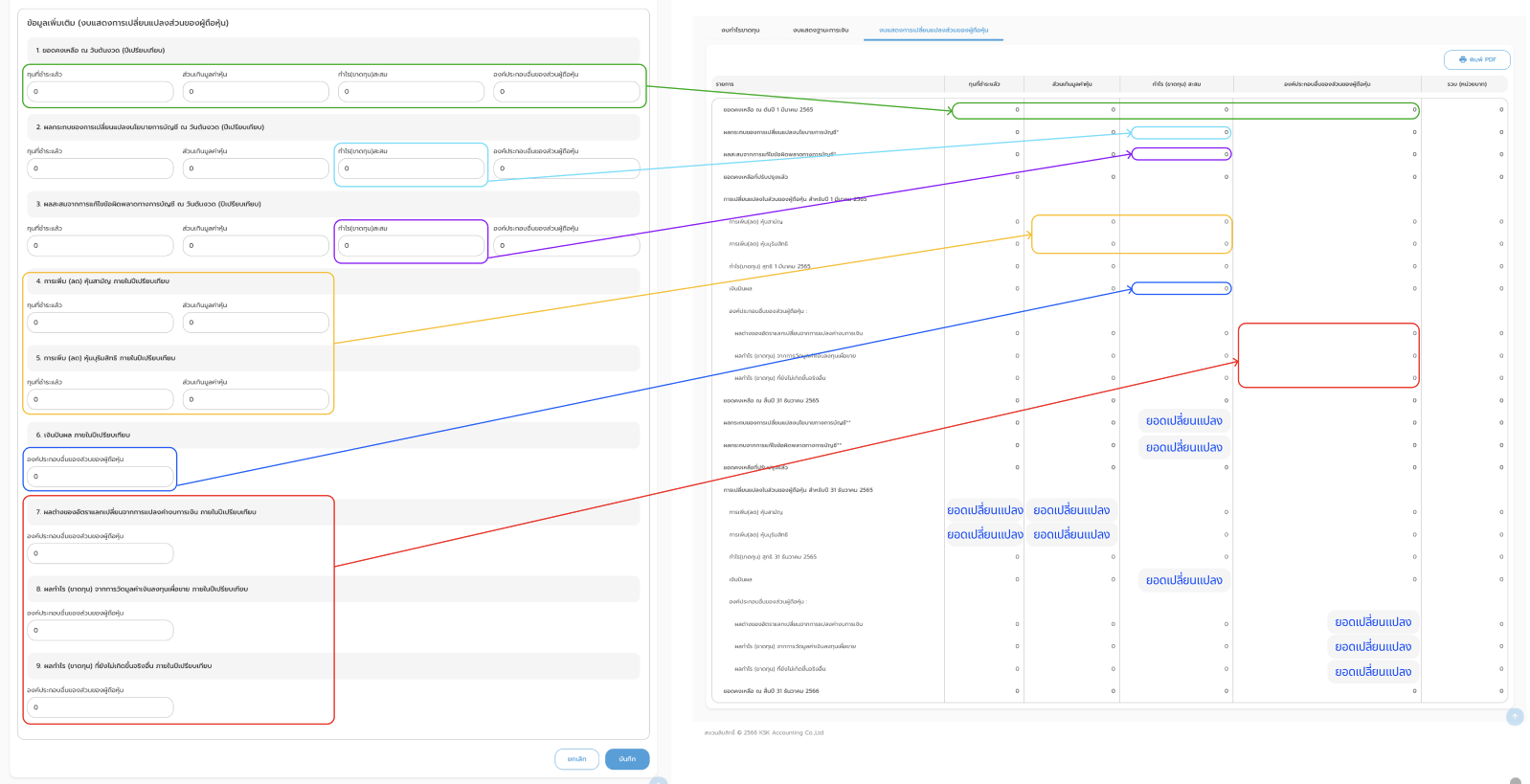This screenshot has height=784, width=1530.
Task: Click ส่วนเกินมูลค่าหุ้น input in section 1
Action: click(x=256, y=92)
